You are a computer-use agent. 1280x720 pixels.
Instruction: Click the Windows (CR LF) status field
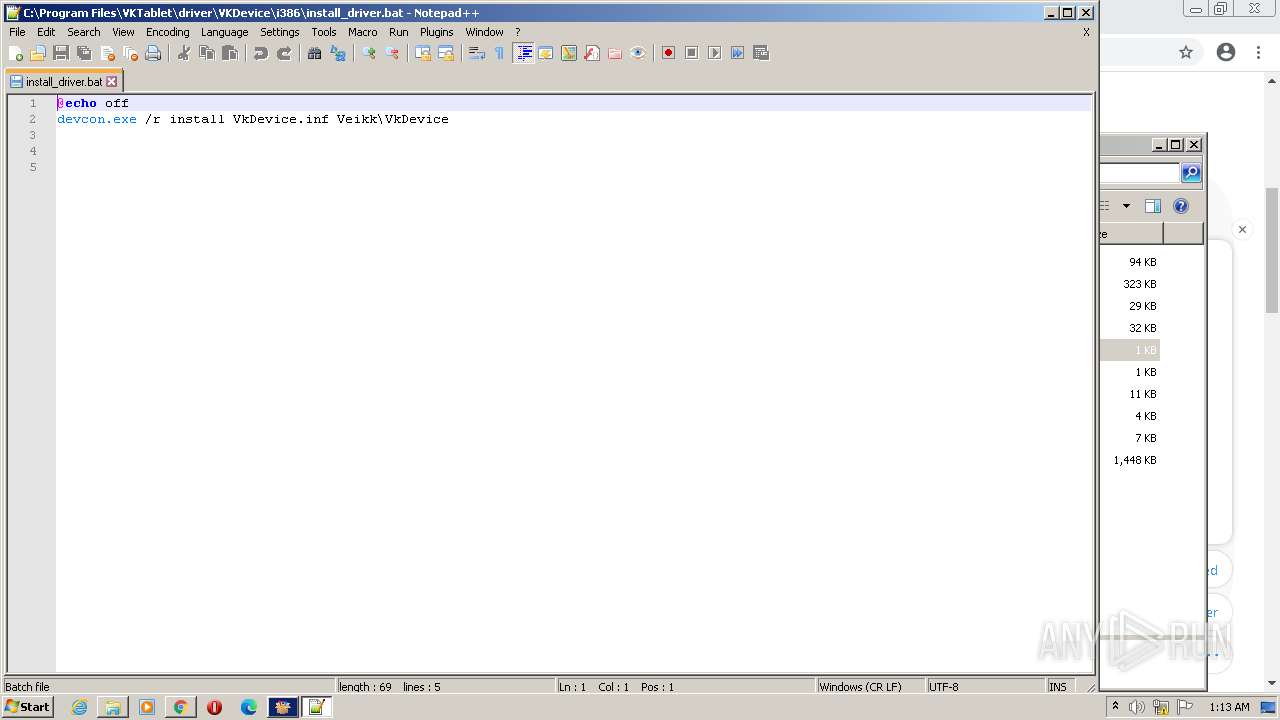click(870, 687)
